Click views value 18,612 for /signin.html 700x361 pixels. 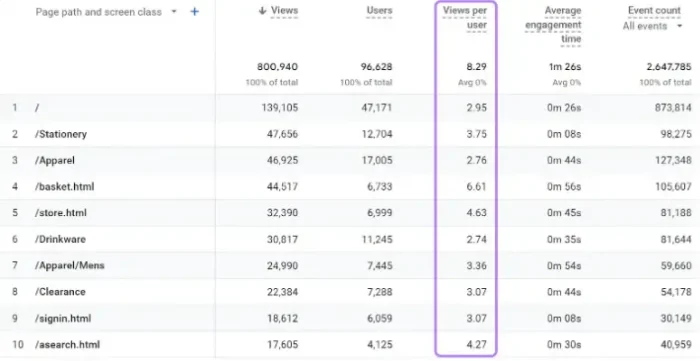[x=282, y=318]
